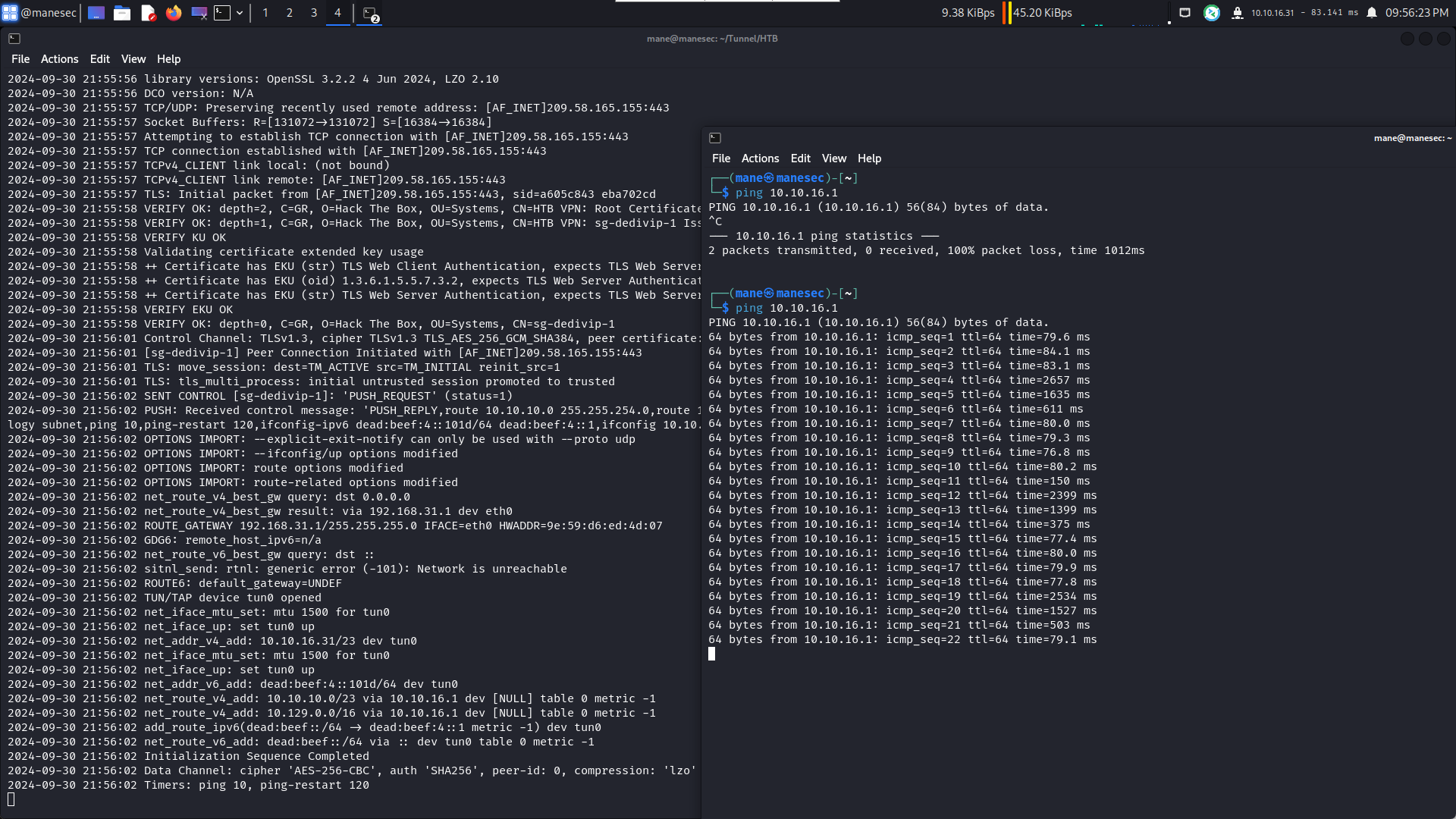Click the 'TUN/TAP device tun0 opened' line

[165, 598]
